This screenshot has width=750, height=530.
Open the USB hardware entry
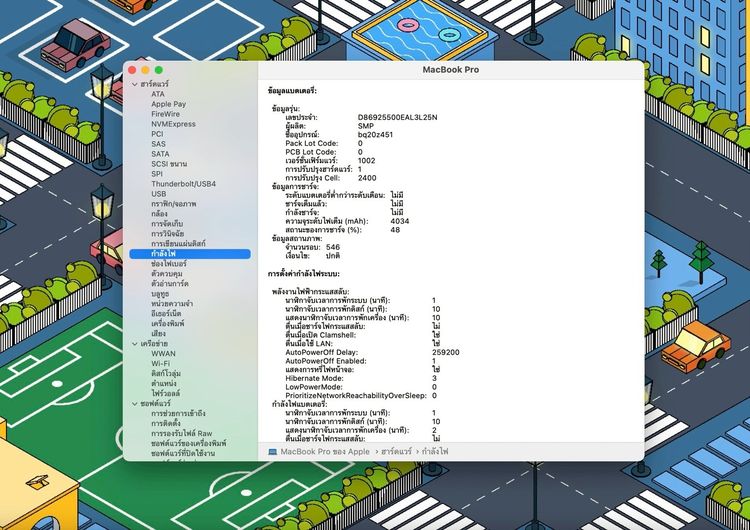pos(159,194)
